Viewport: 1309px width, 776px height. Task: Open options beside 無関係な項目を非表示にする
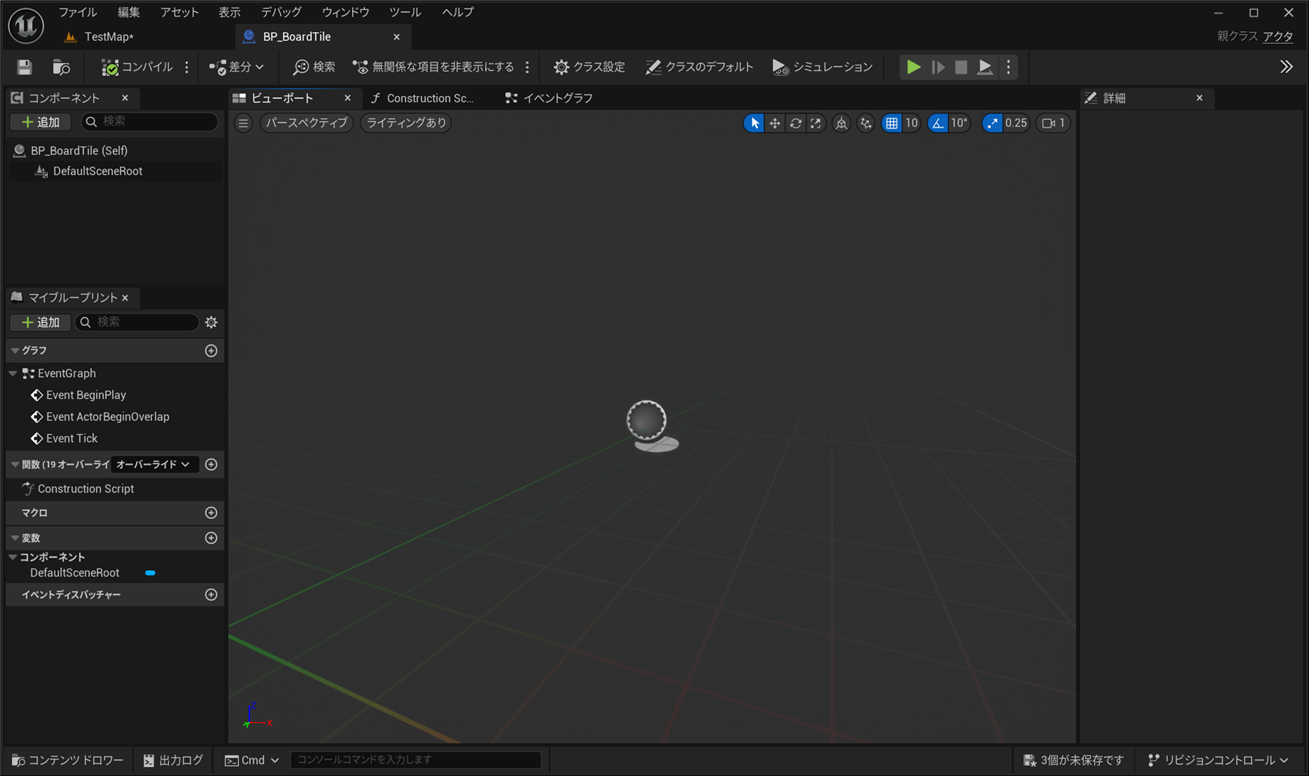coord(527,67)
